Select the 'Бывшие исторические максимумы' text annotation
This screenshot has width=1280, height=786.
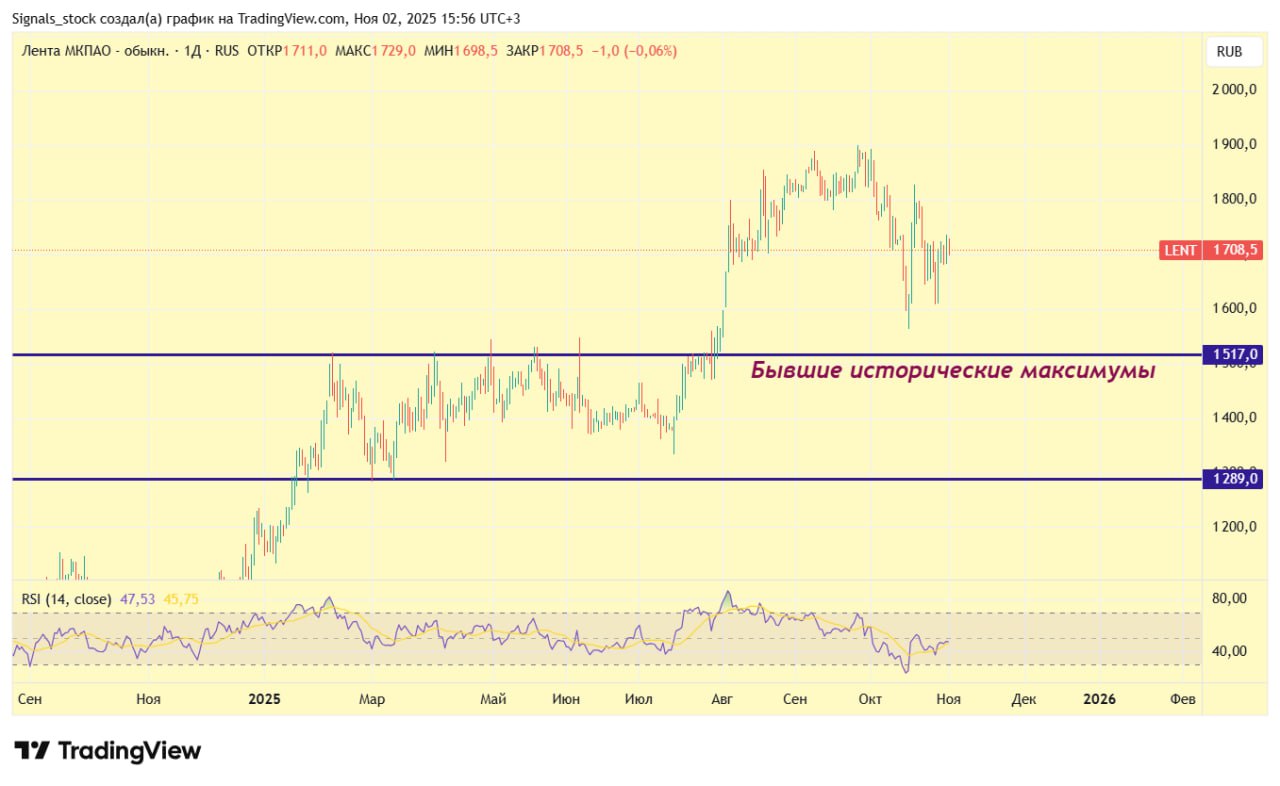952,370
